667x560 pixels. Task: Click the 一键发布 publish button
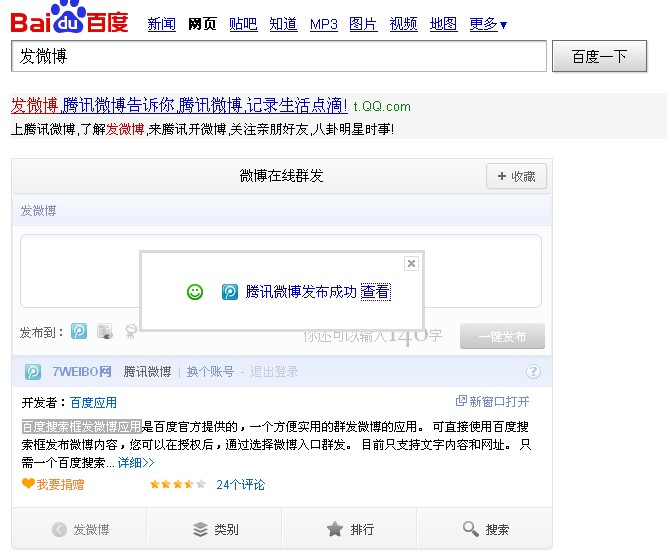502,336
